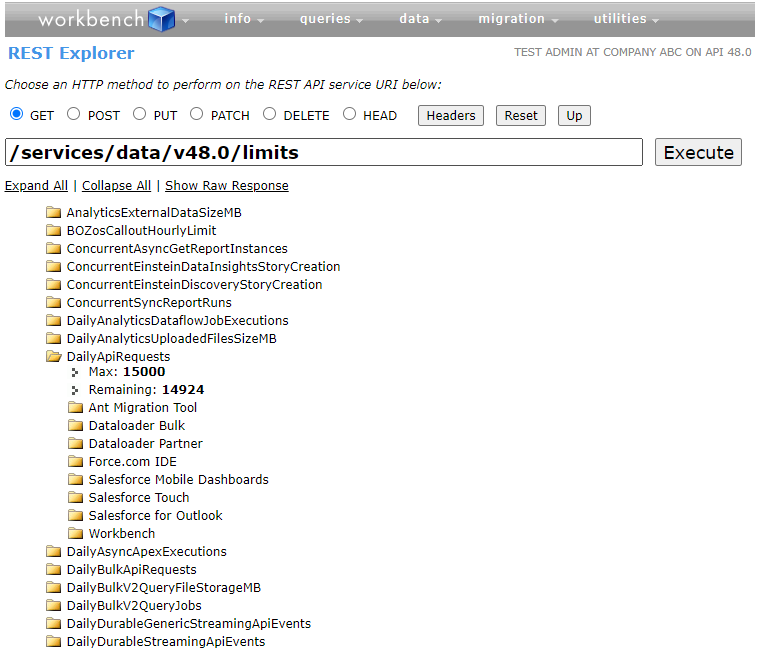The image size is (758, 648).
Task: Open the ConcurrentEinsteinDataInsightsStoryCreation folder icon
Action: [x=54, y=266]
